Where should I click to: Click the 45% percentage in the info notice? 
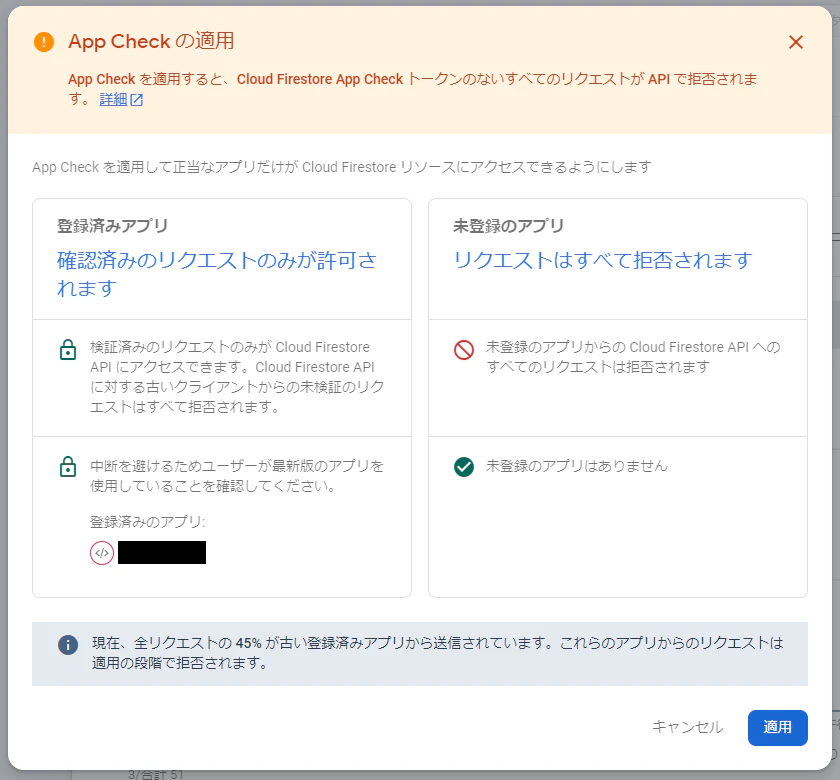click(x=249, y=643)
